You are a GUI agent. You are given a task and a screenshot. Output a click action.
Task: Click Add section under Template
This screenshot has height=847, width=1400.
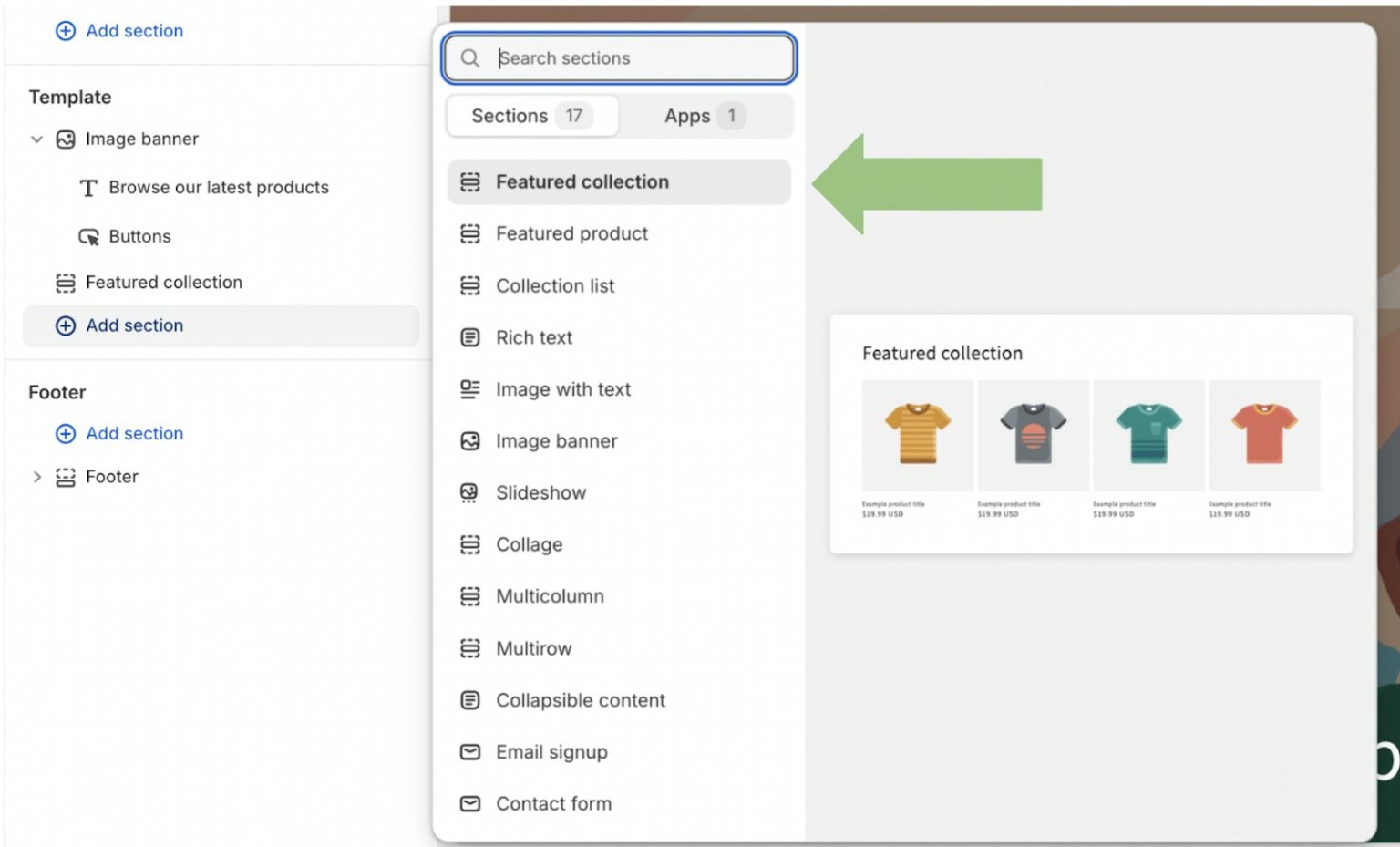(134, 325)
